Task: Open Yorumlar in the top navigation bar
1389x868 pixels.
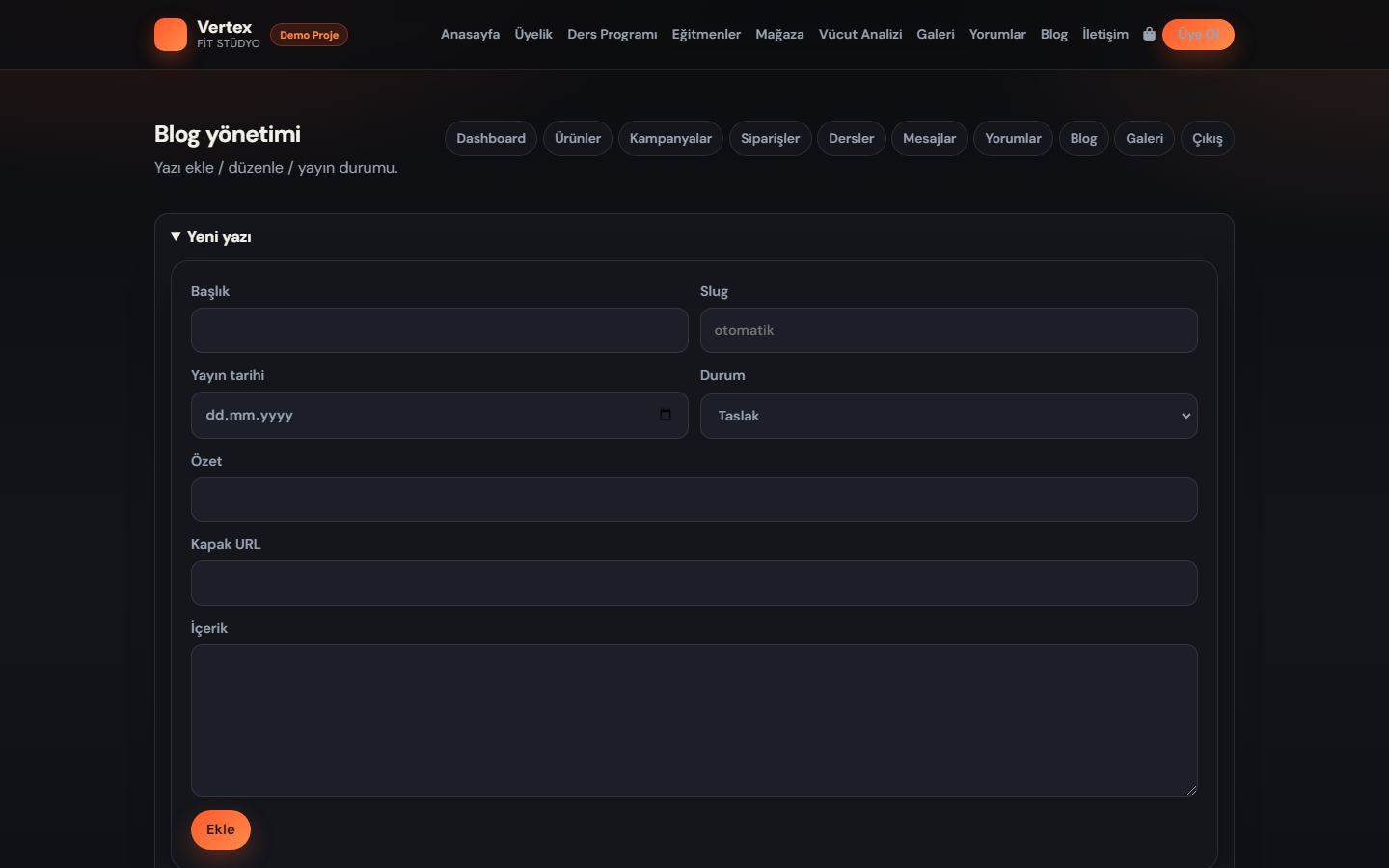Action: [997, 35]
